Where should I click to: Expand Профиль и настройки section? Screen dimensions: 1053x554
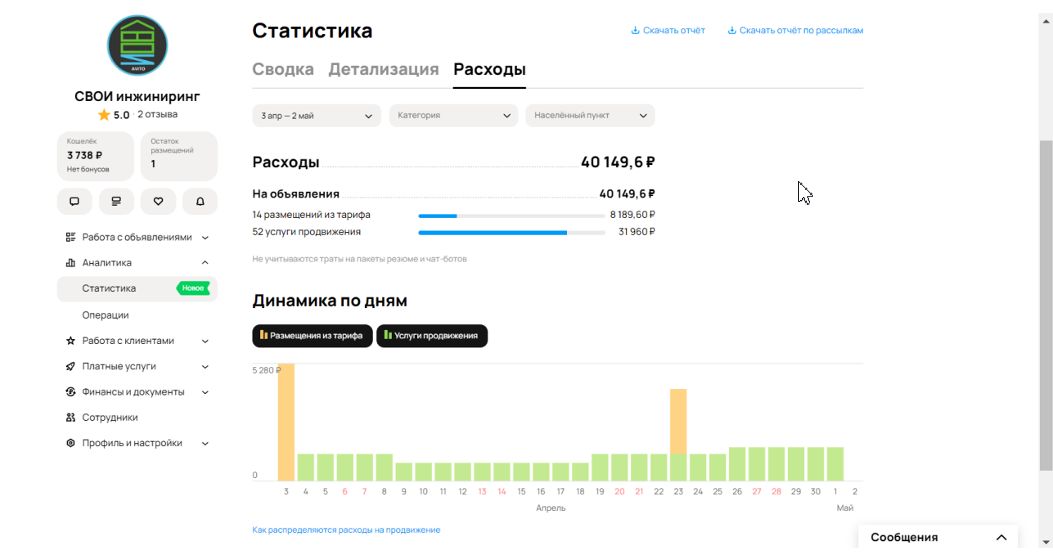point(205,443)
